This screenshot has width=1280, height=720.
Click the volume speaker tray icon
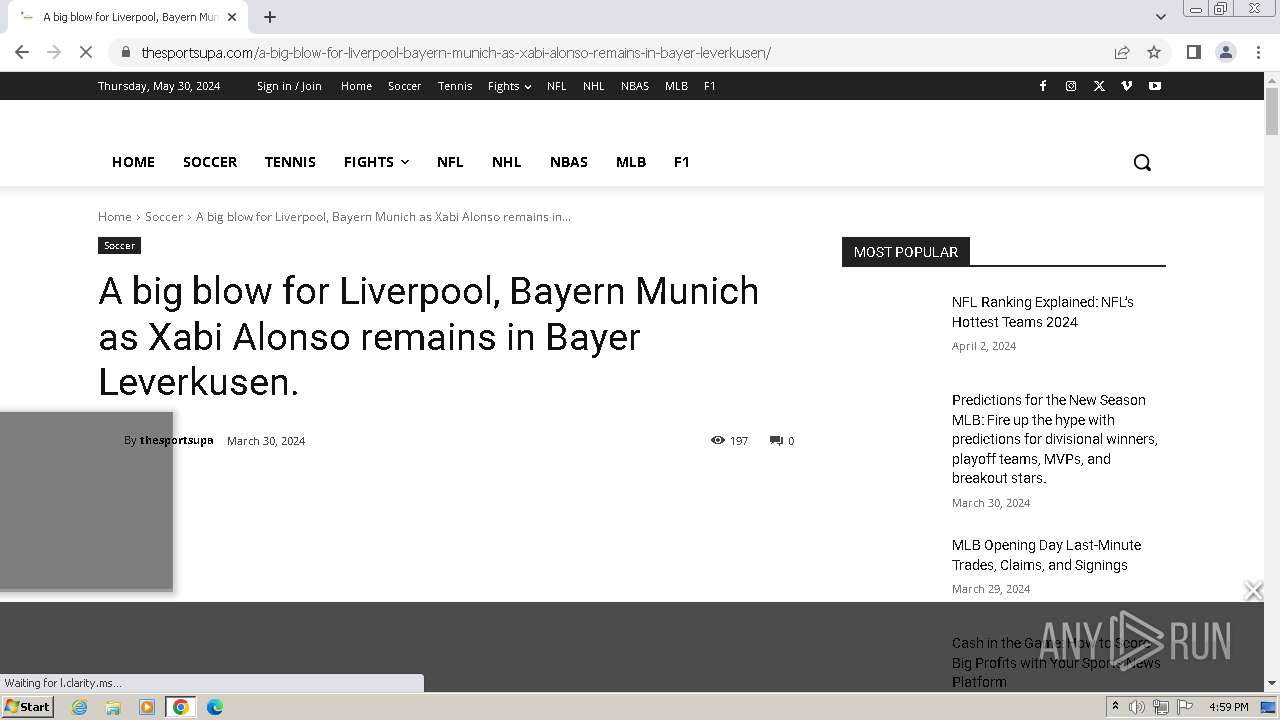tap(1137, 707)
